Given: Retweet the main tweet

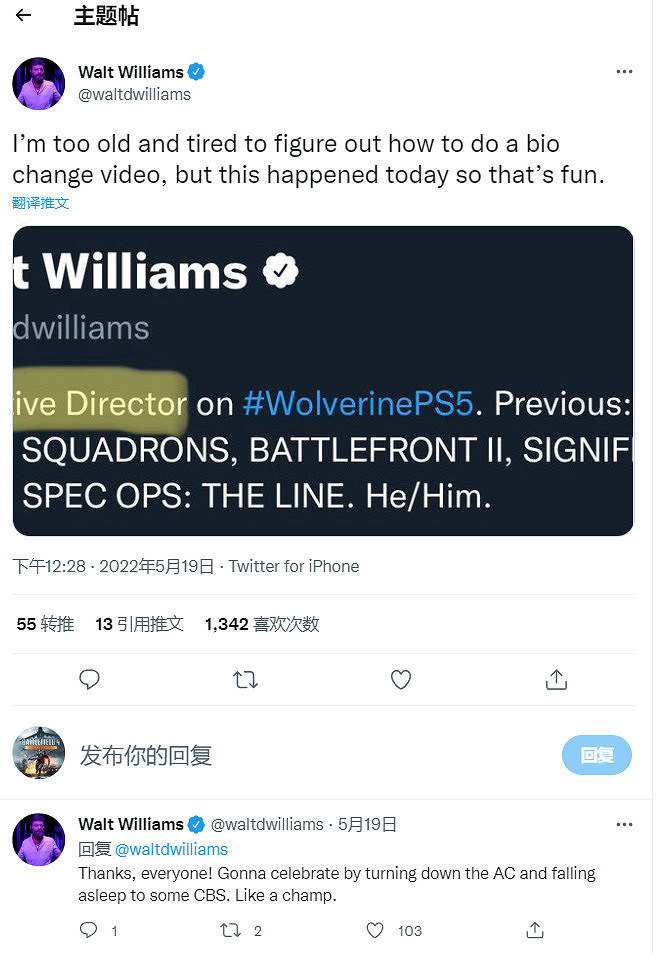Looking at the screenshot, I should (245, 680).
